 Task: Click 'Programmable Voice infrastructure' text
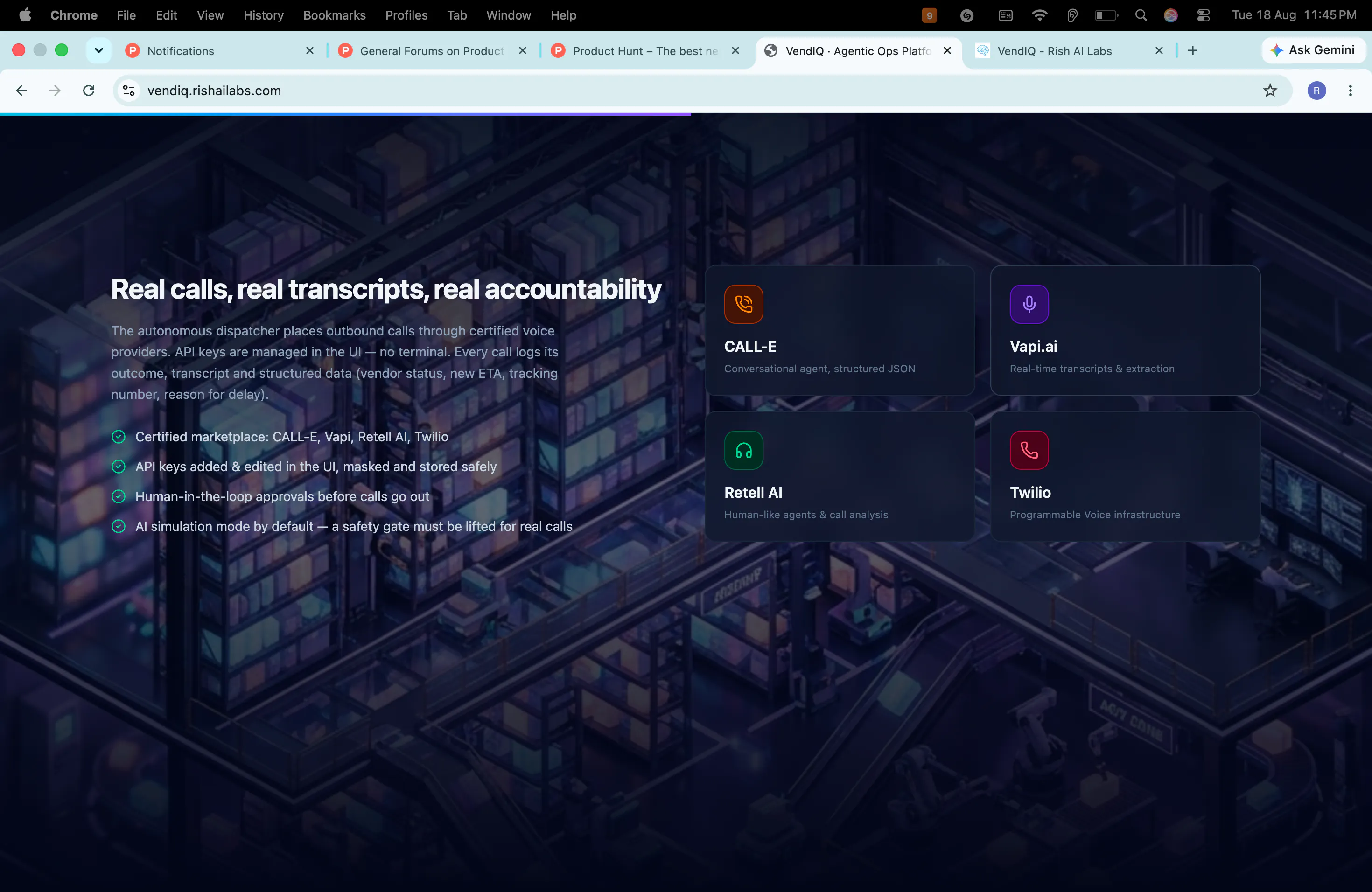[x=1095, y=515]
